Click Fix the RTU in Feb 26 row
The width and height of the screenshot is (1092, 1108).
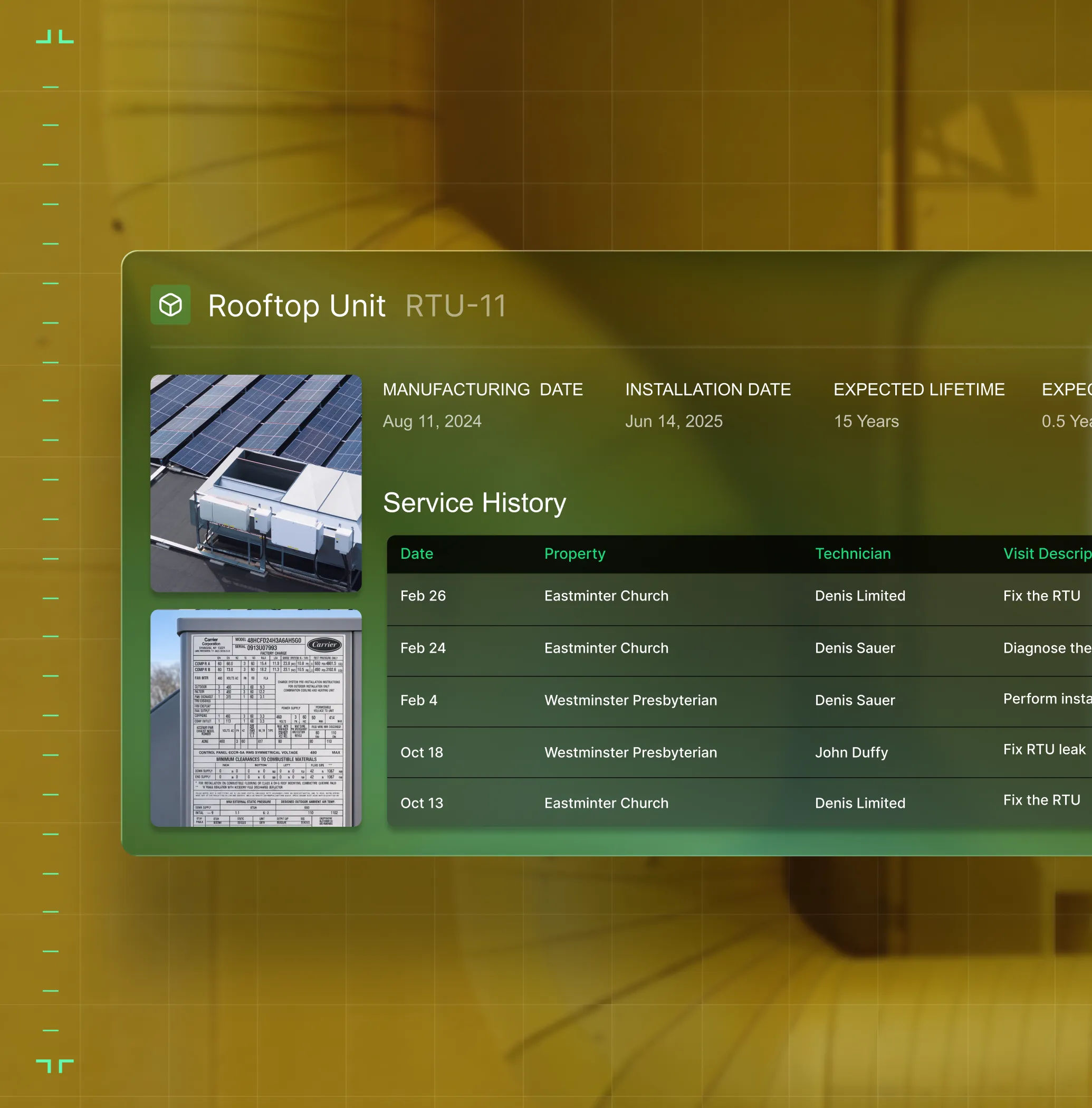(x=1041, y=596)
